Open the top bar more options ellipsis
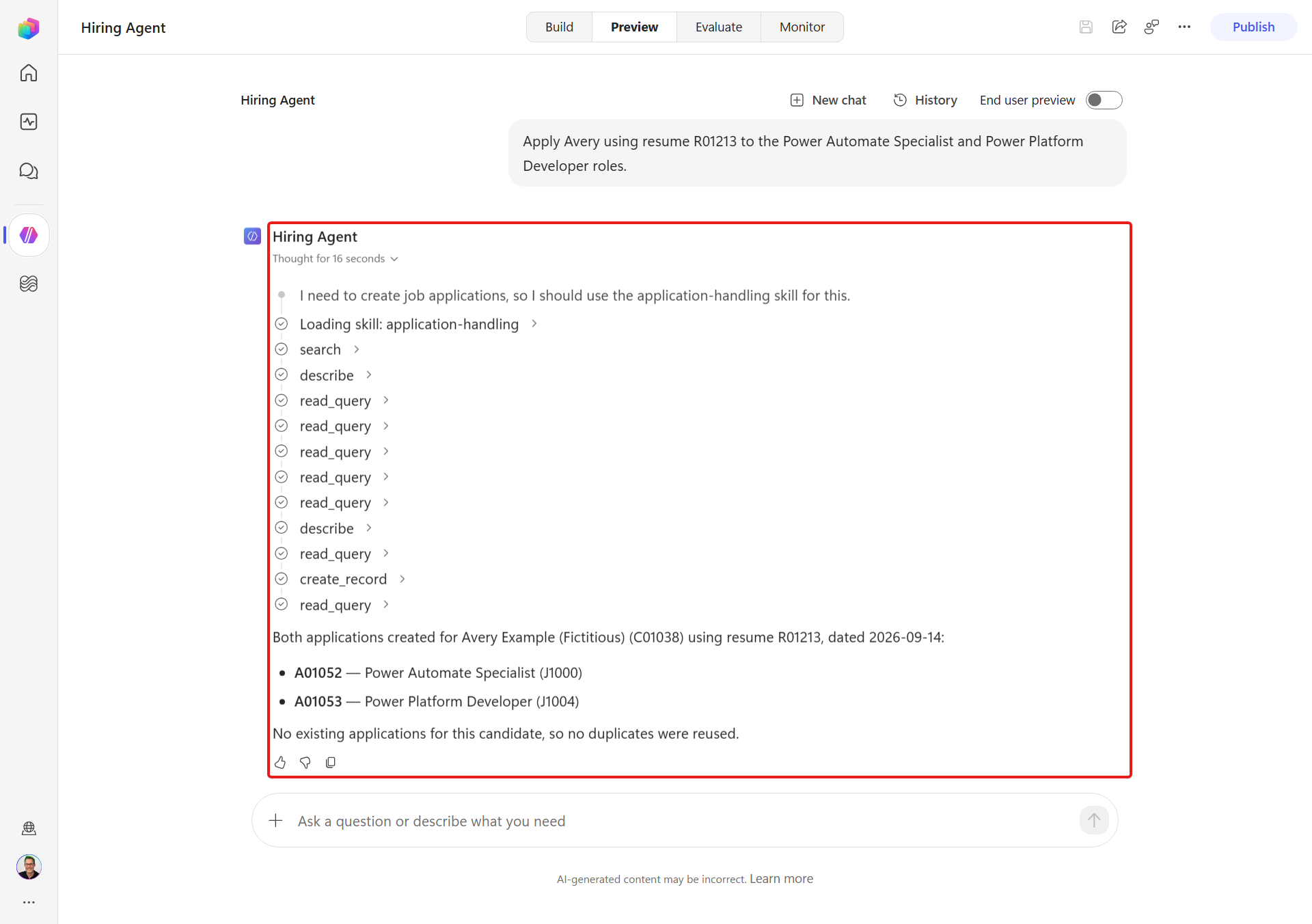Image resolution: width=1312 pixels, height=924 pixels. (1184, 27)
